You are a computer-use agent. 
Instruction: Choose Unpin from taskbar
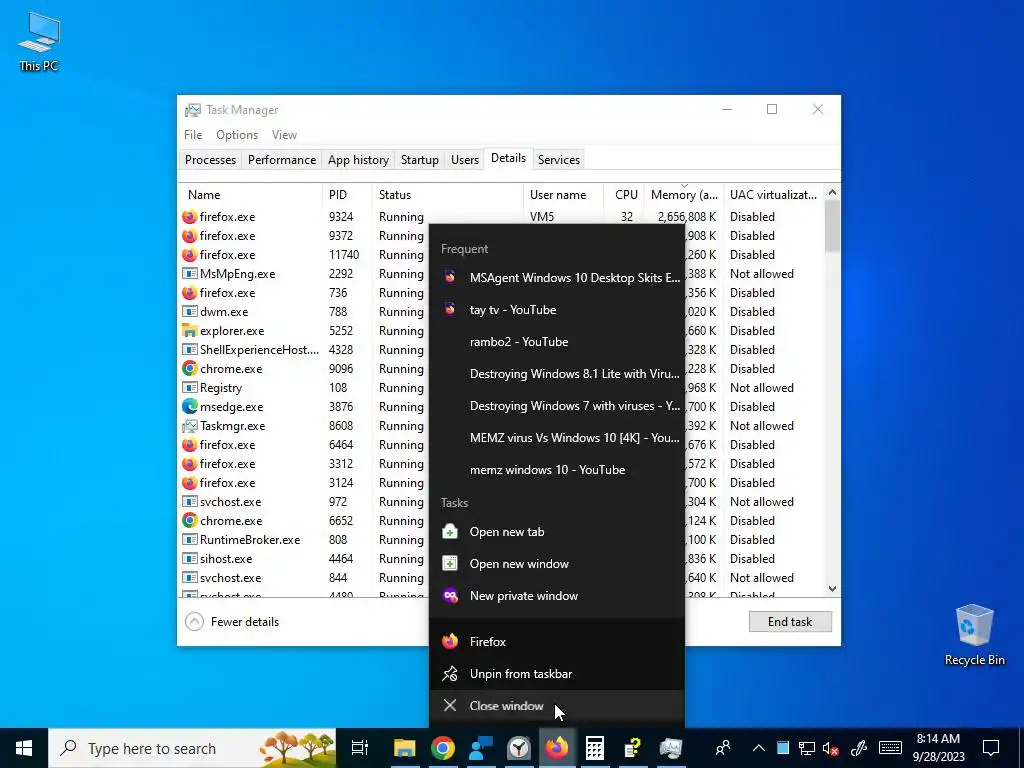tap(556, 673)
